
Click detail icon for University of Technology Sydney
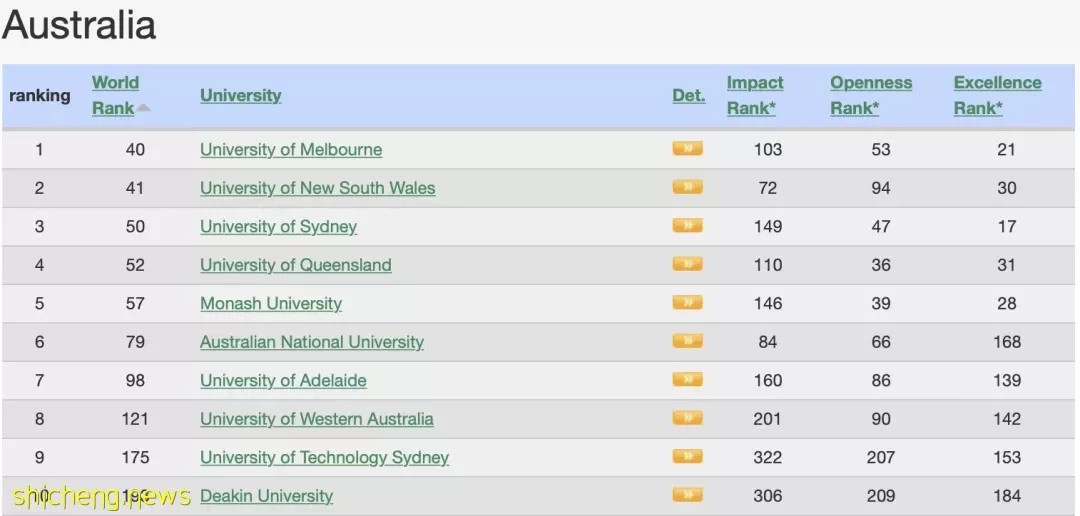[687, 456]
